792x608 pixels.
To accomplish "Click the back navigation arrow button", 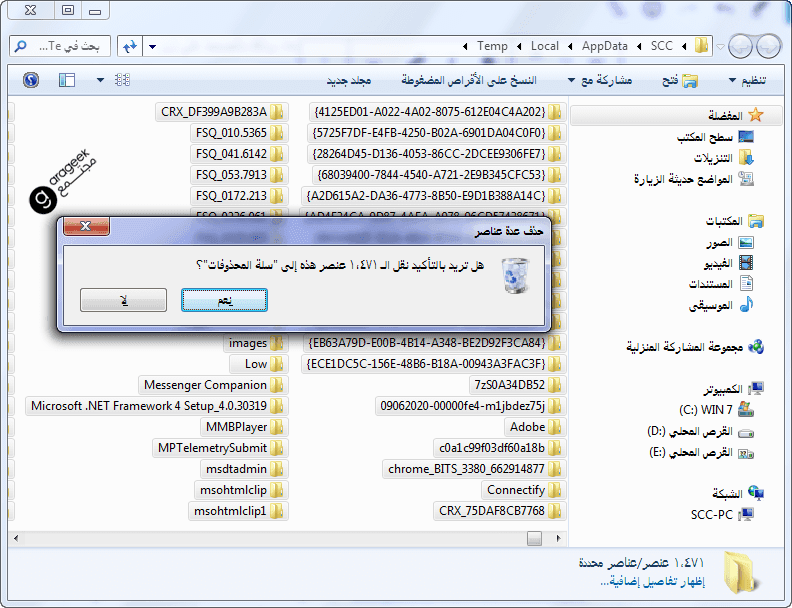I will 768,46.
